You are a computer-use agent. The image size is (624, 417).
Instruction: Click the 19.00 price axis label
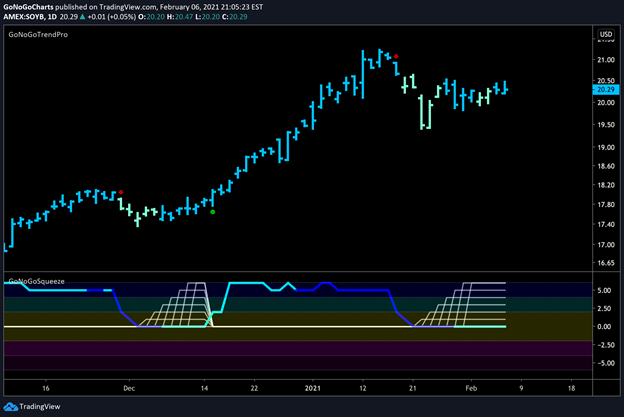(606, 147)
